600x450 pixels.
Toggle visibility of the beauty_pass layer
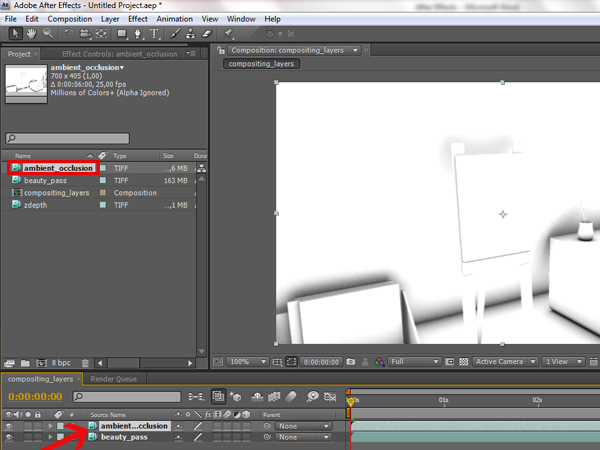click(9, 437)
